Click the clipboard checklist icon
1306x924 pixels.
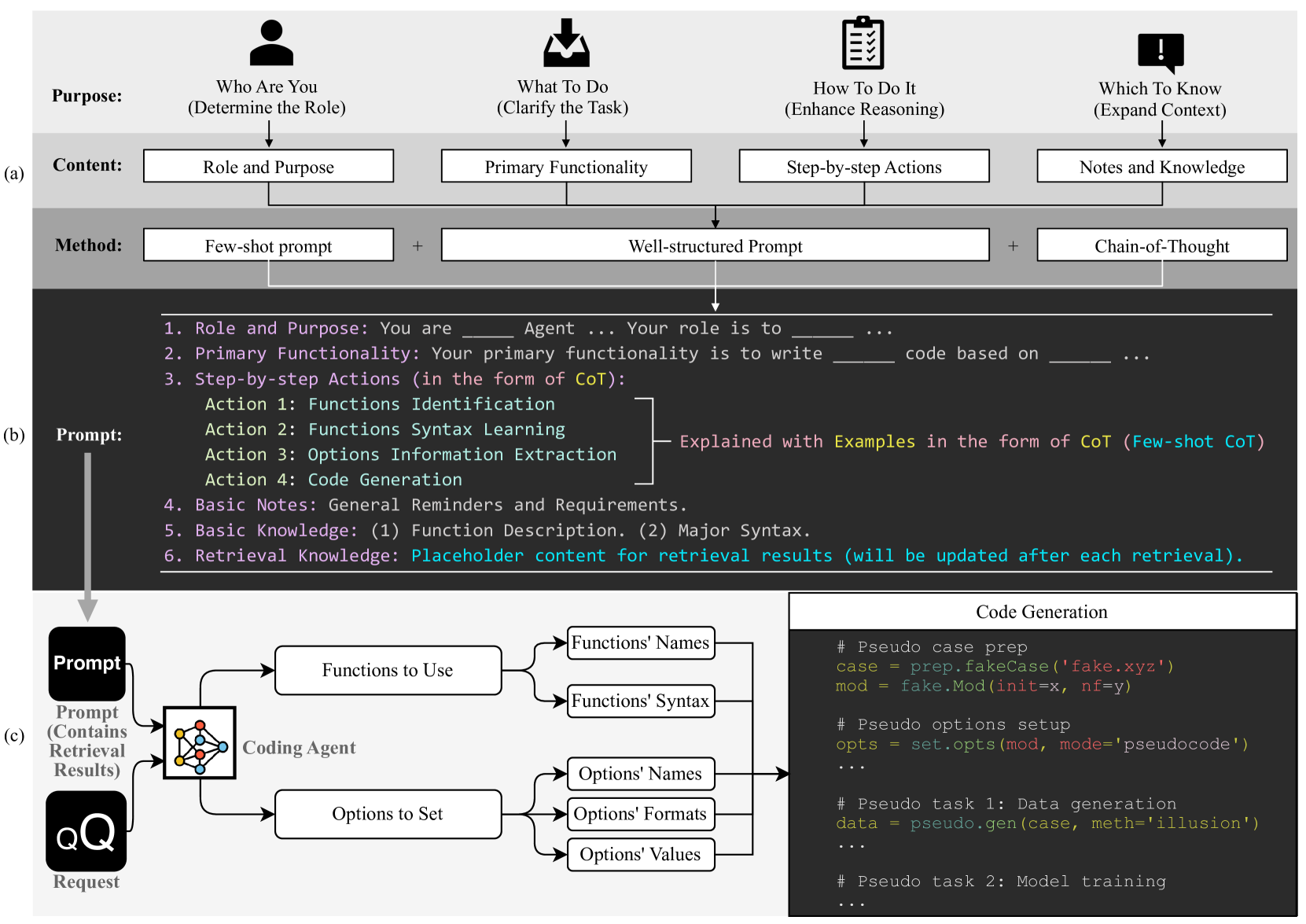point(863,43)
